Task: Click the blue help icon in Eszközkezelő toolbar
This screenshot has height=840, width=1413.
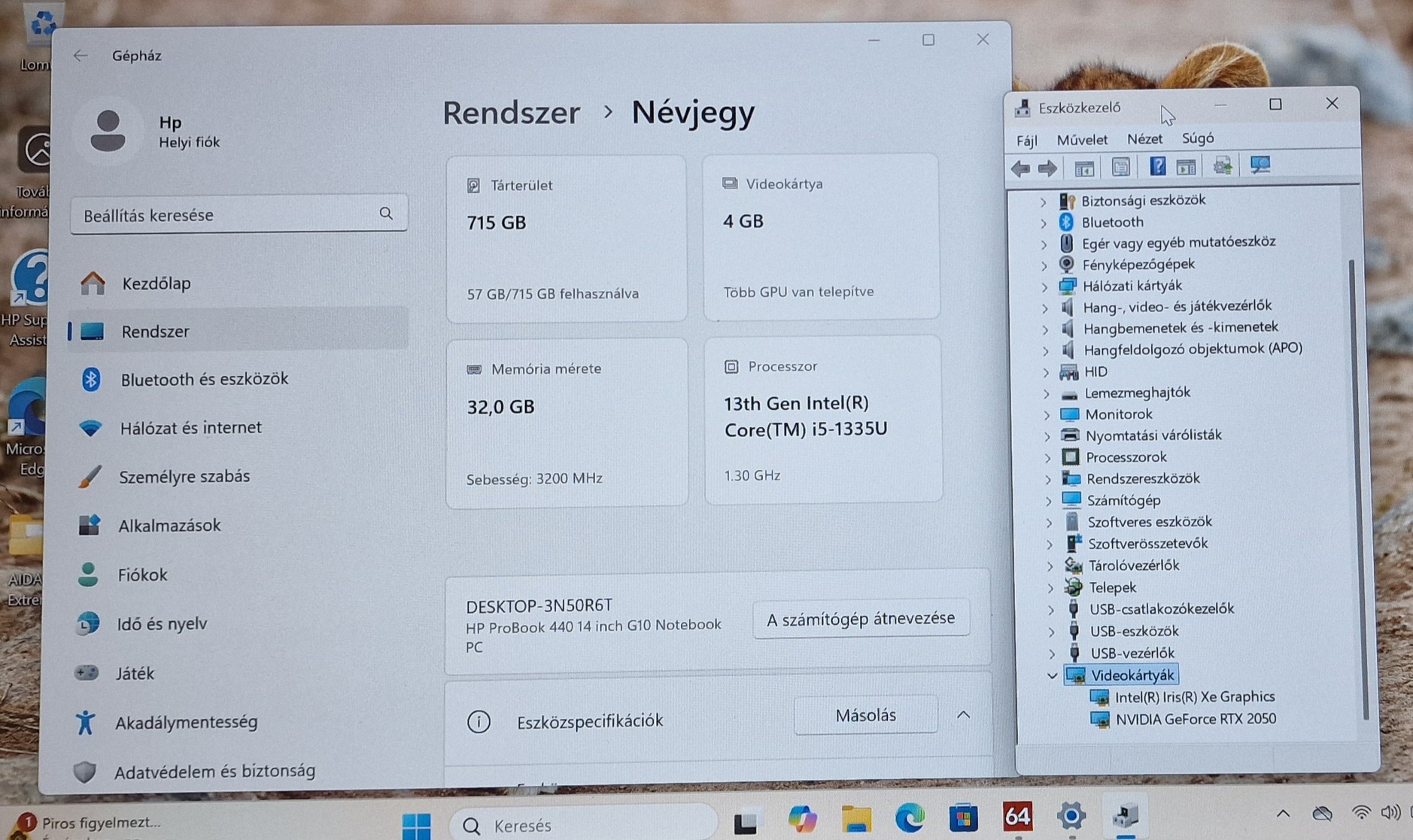Action: [x=1157, y=166]
